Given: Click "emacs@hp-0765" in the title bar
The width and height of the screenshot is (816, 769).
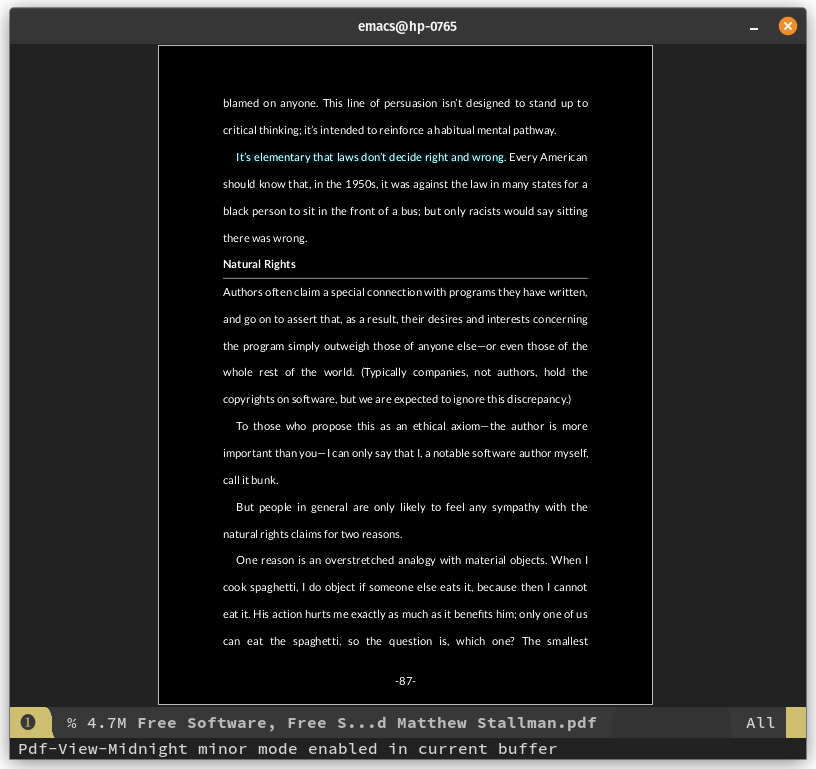Looking at the screenshot, I should coord(407,26).
